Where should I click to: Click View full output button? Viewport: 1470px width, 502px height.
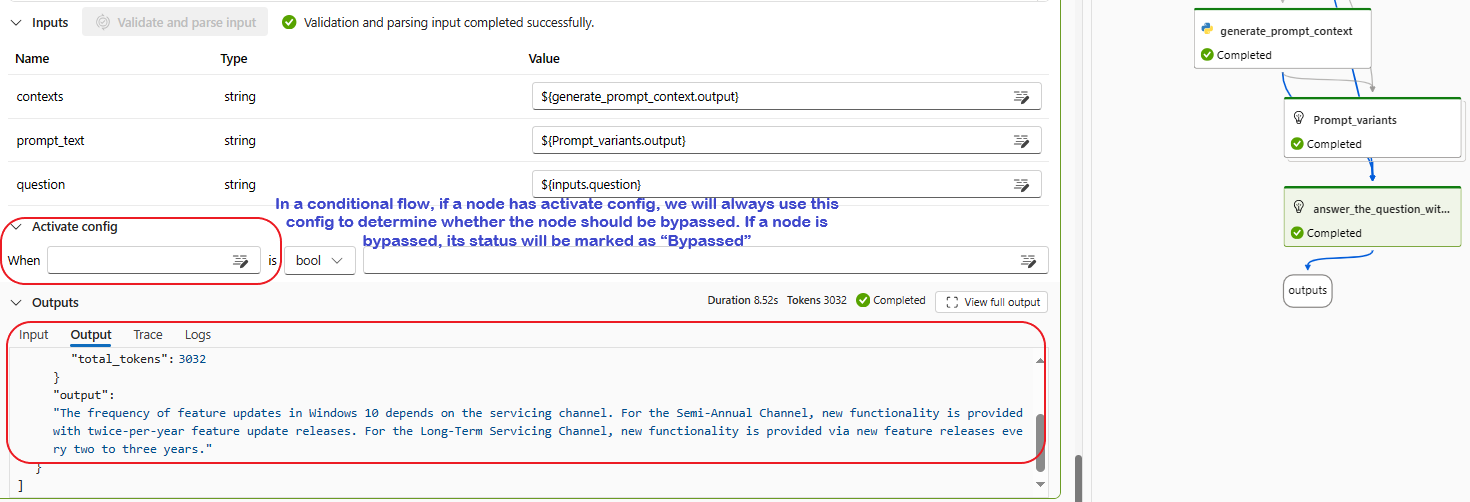[x=992, y=302]
